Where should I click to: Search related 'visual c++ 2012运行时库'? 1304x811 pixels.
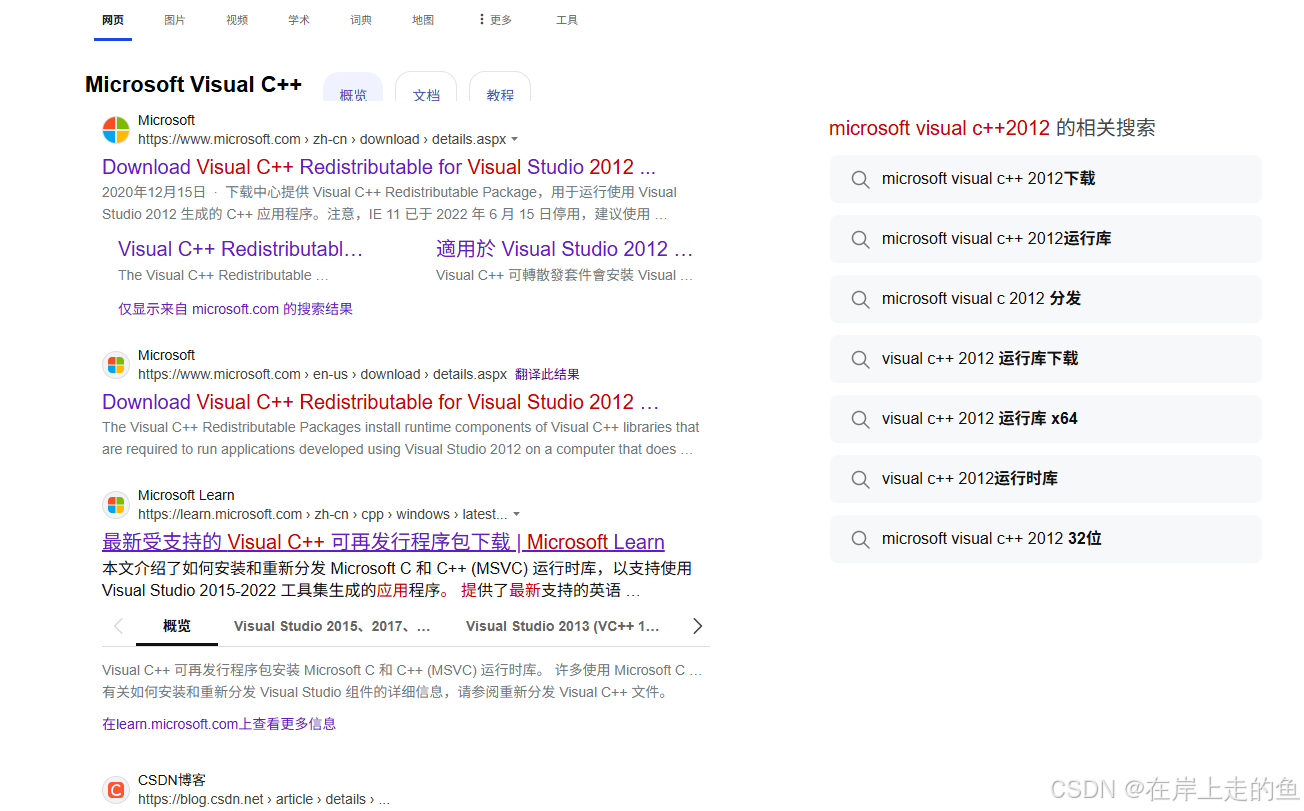pyautogui.click(x=1046, y=479)
